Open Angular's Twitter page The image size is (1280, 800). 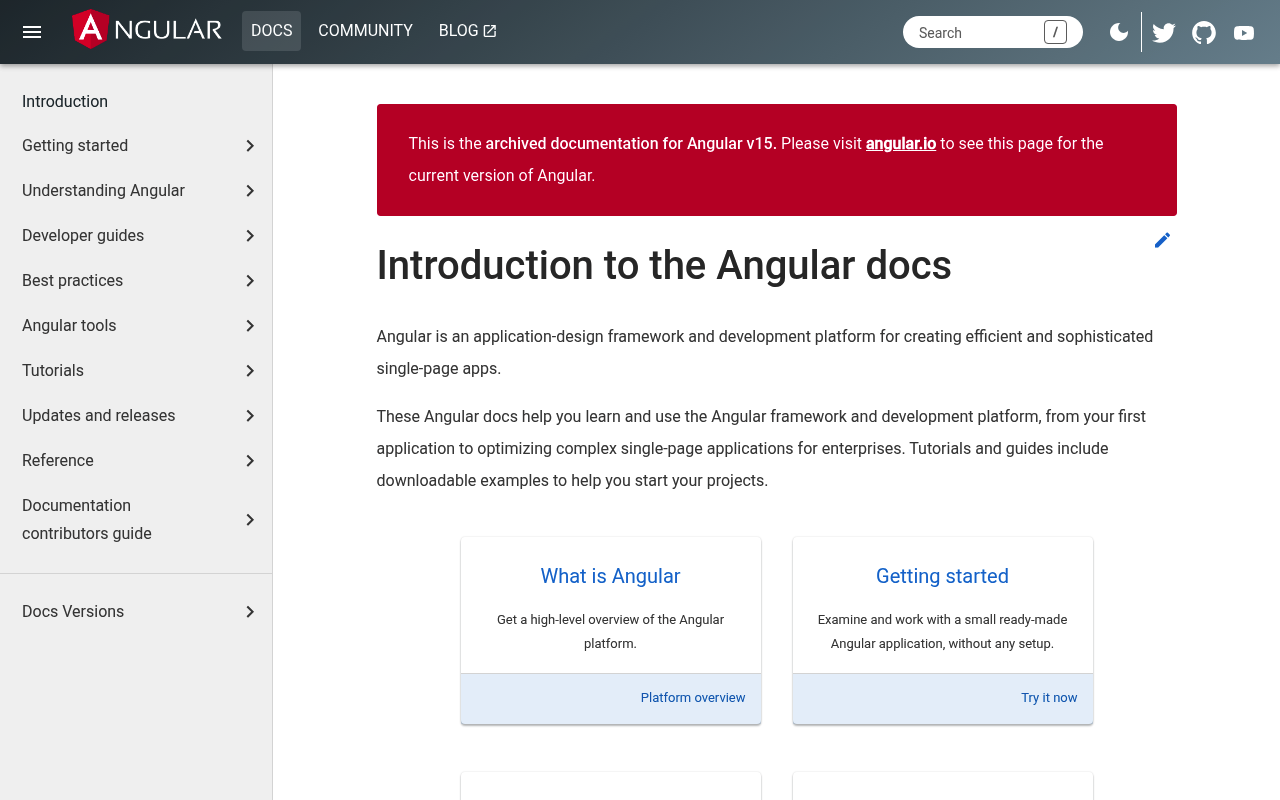tap(1164, 32)
